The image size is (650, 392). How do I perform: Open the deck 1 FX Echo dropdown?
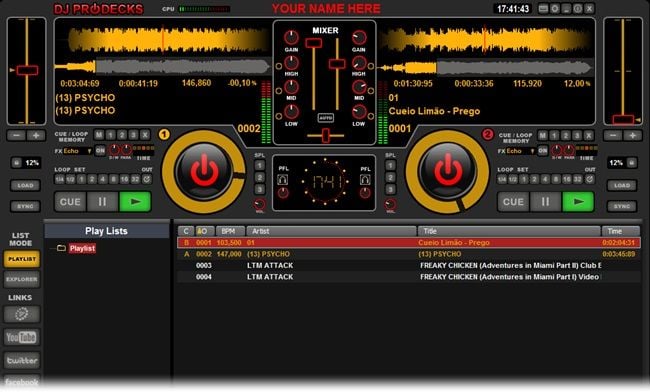pos(78,151)
